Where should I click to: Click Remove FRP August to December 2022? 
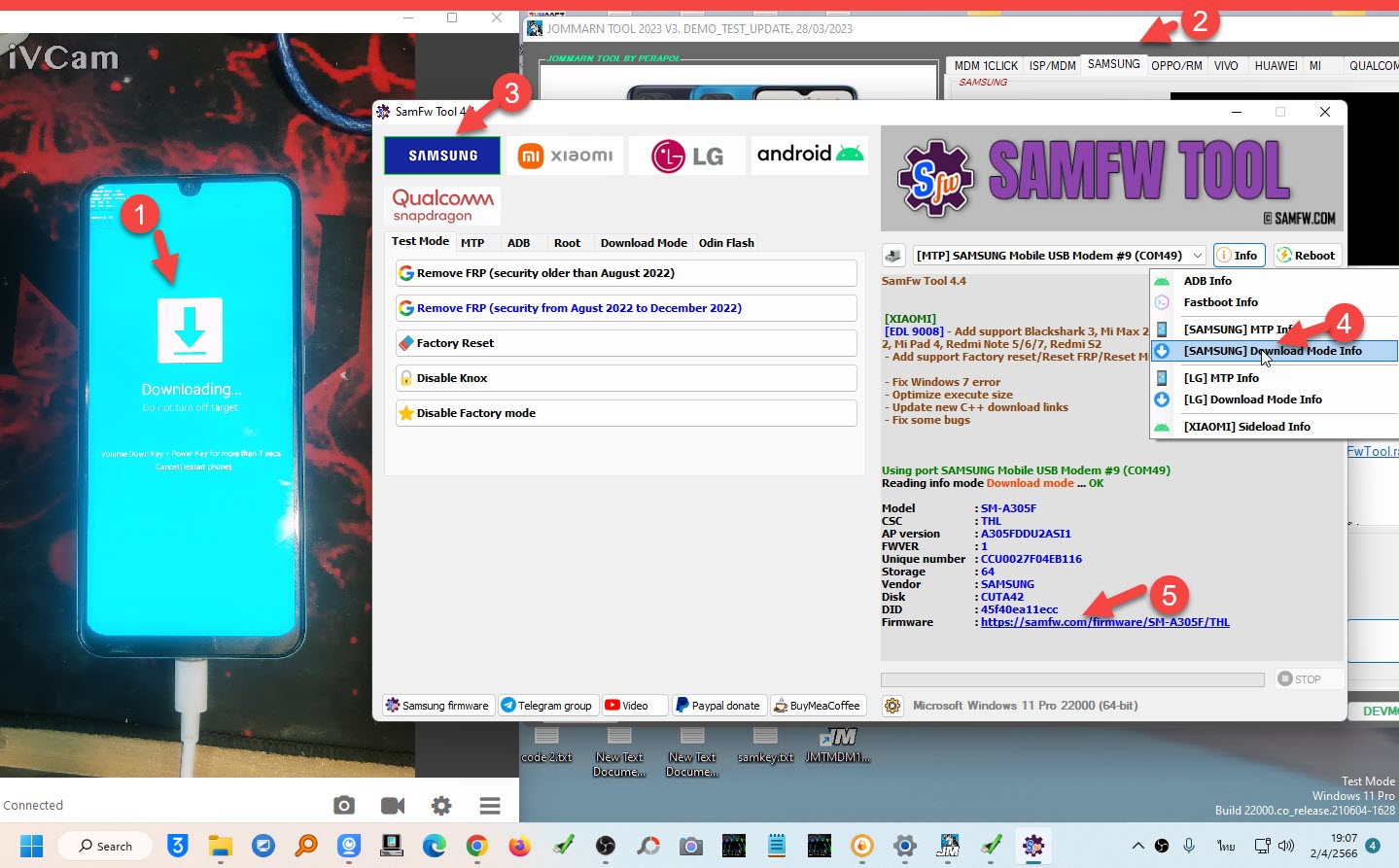coord(626,308)
